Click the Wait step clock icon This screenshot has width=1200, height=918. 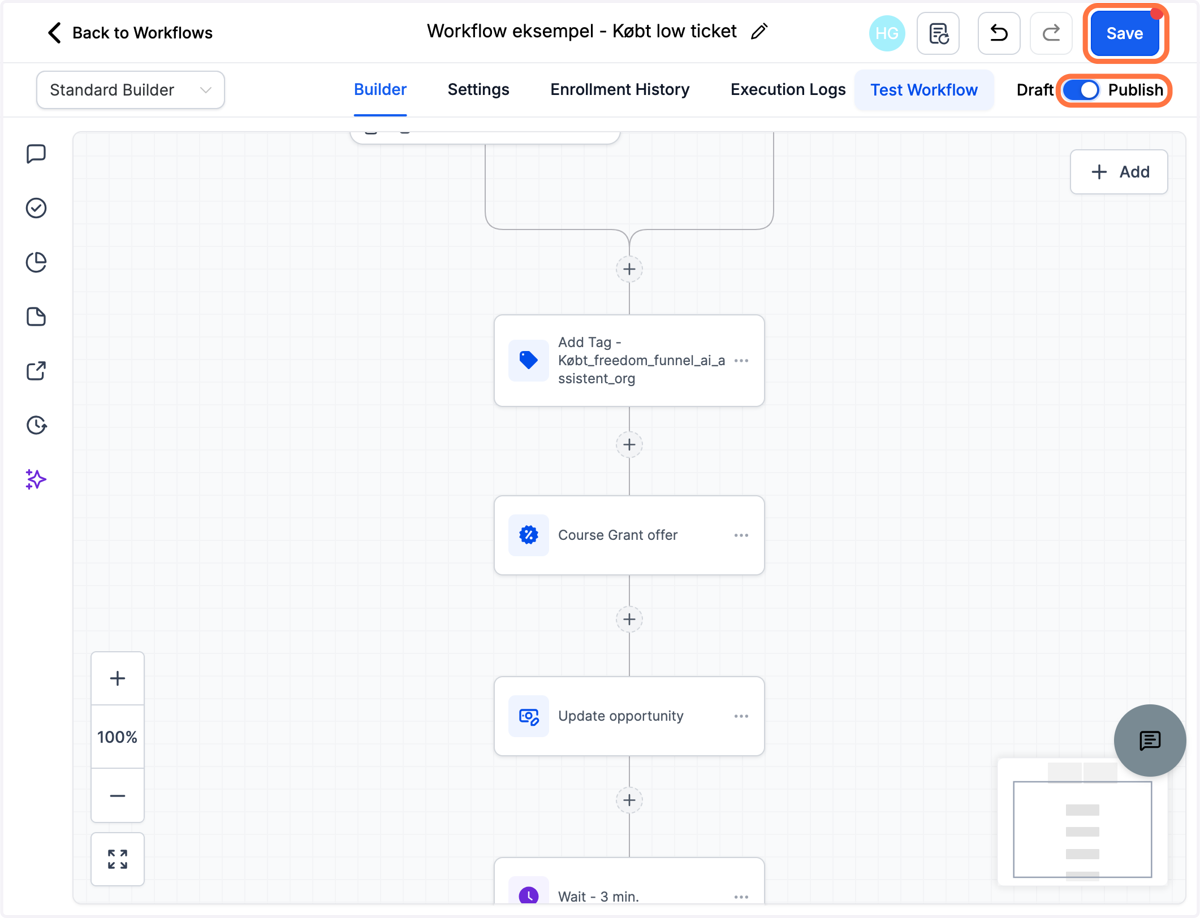click(x=528, y=895)
